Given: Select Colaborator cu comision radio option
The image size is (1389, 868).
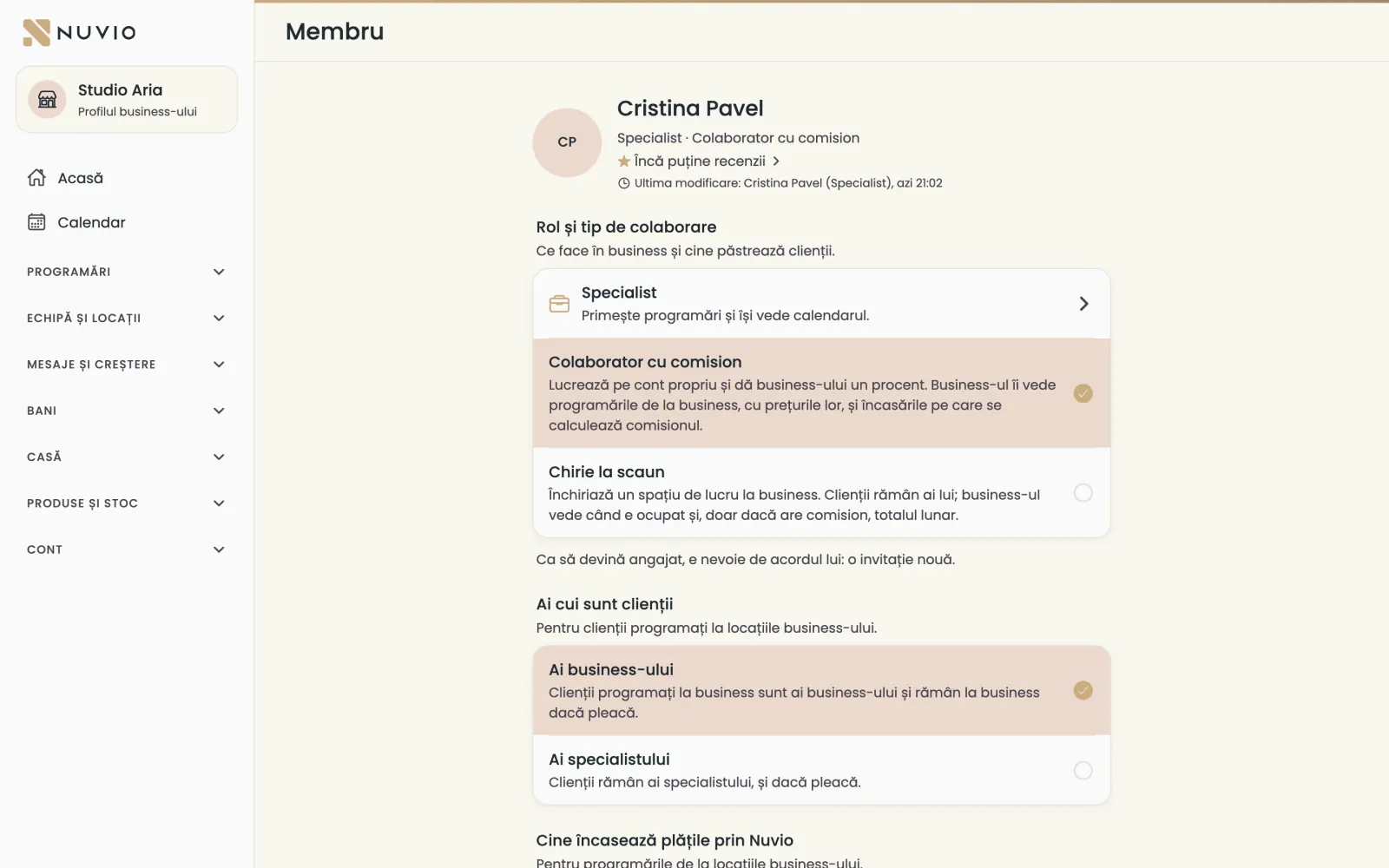Looking at the screenshot, I should [x=1083, y=393].
